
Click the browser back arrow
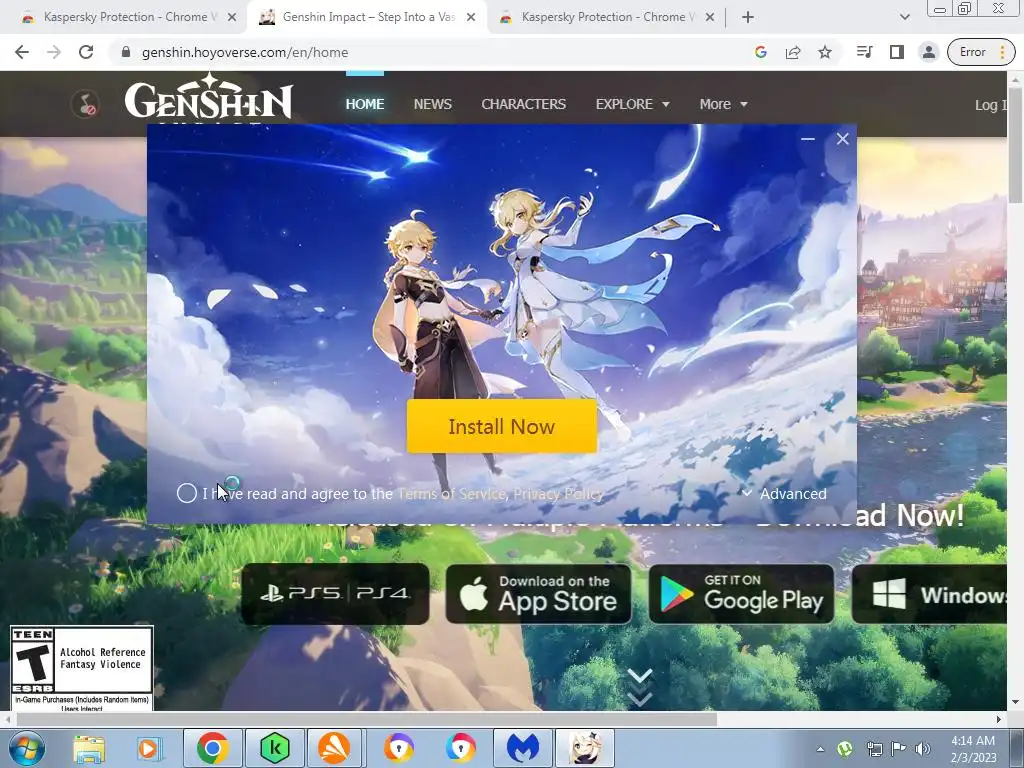[x=22, y=52]
